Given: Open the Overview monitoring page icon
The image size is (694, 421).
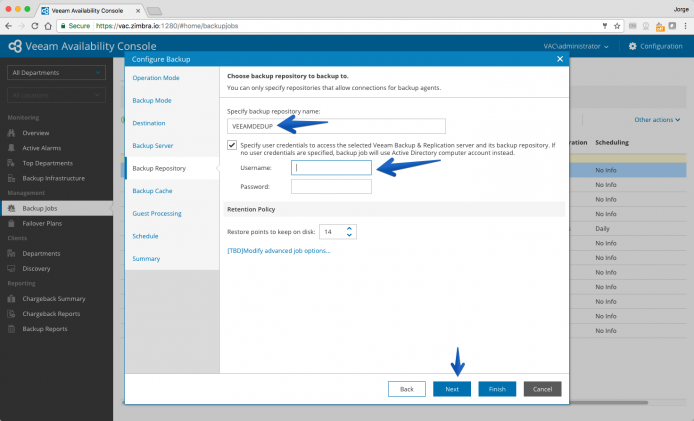Looking at the screenshot, I should [12, 133].
